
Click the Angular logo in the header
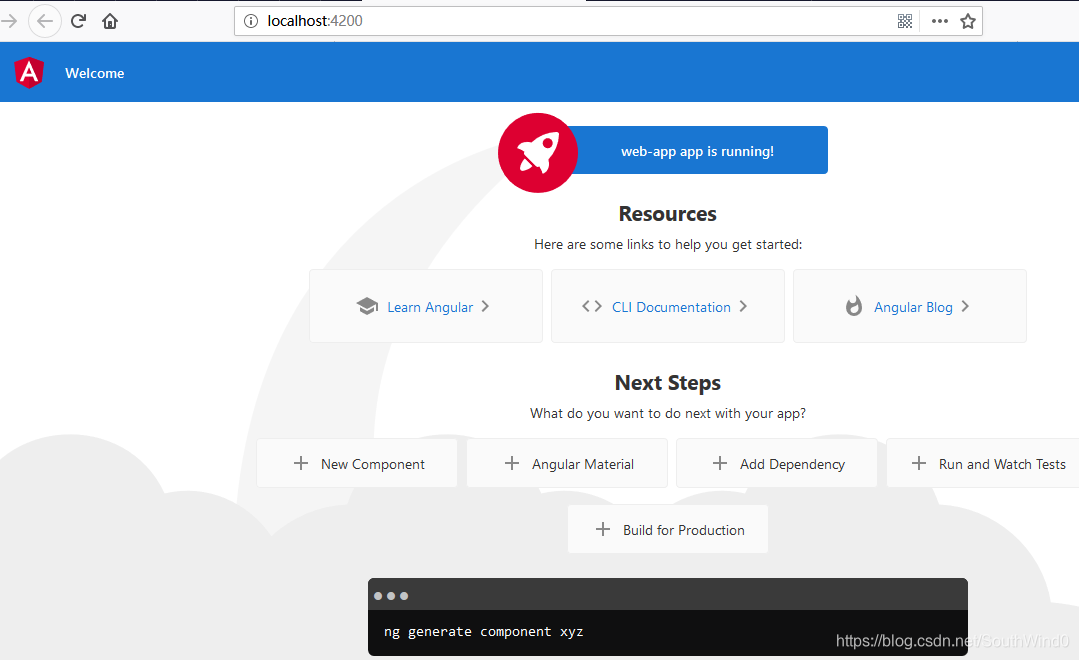(29, 73)
